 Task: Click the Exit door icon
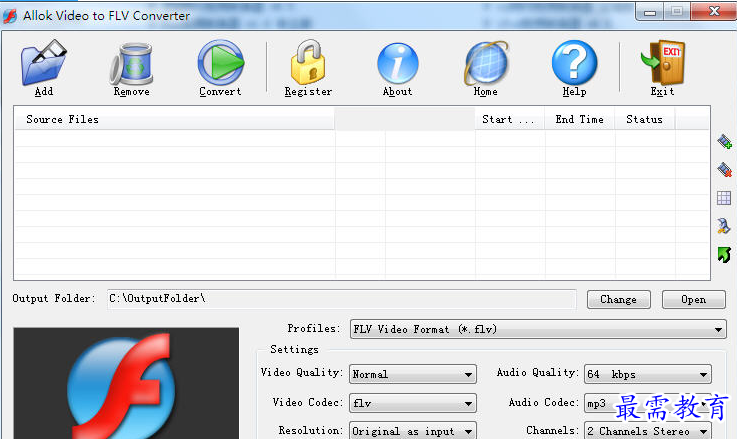(x=663, y=63)
